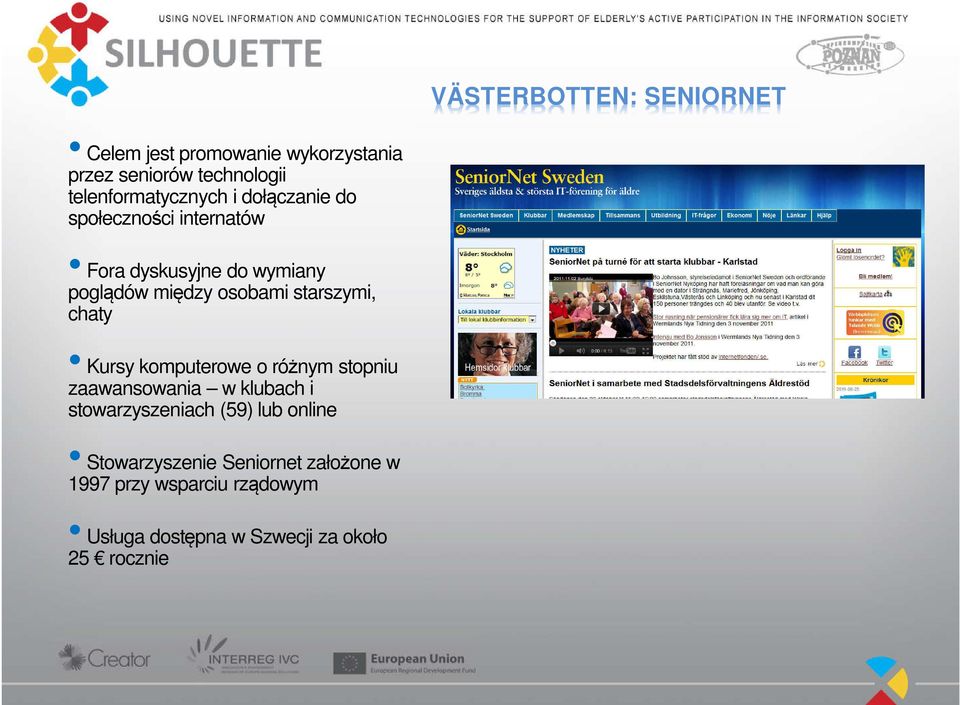The width and height of the screenshot is (960, 705).
Task: Click the video player's small play control
Action: 561,351
